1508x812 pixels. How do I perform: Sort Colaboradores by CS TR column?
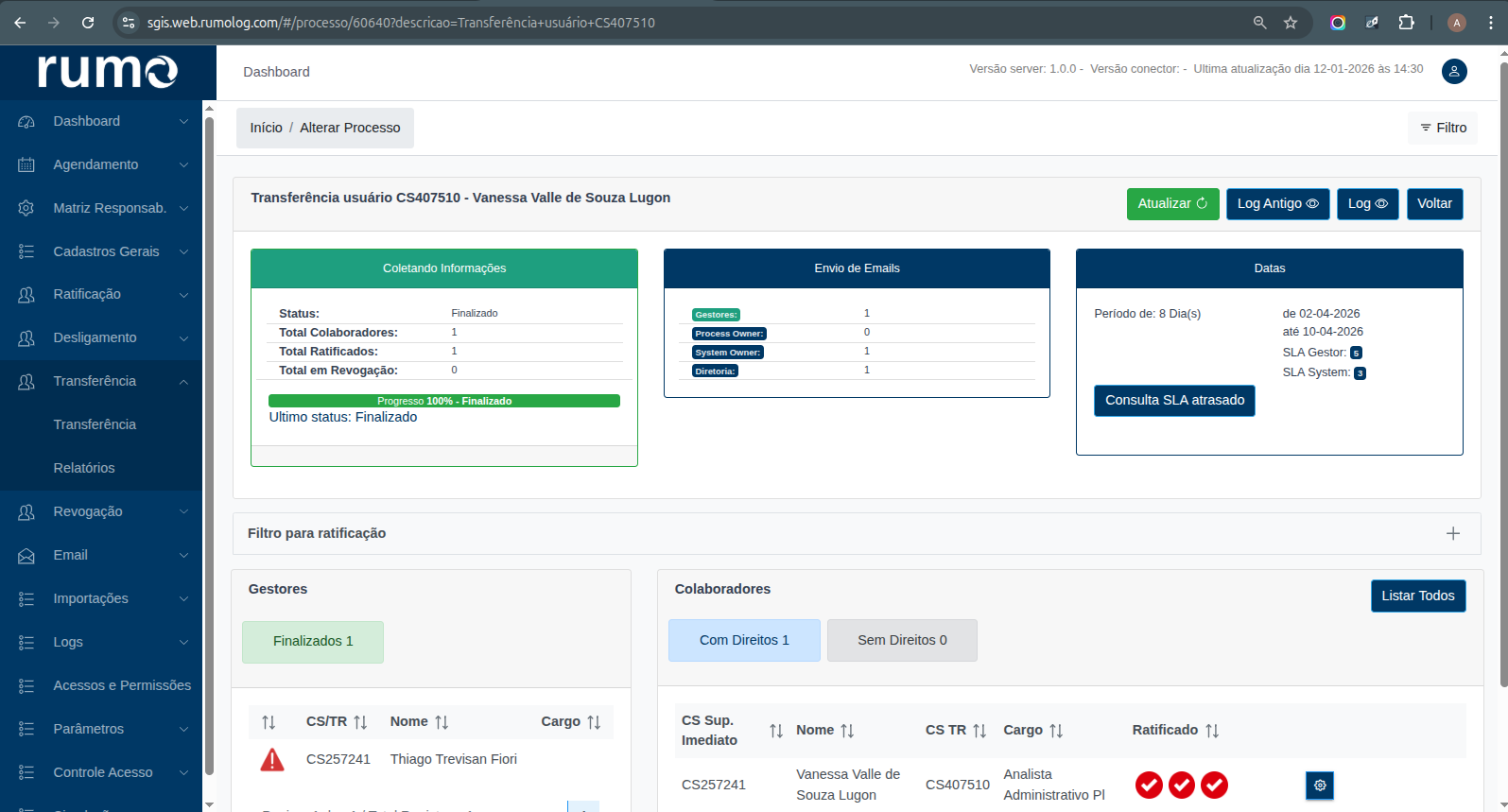tap(979, 731)
